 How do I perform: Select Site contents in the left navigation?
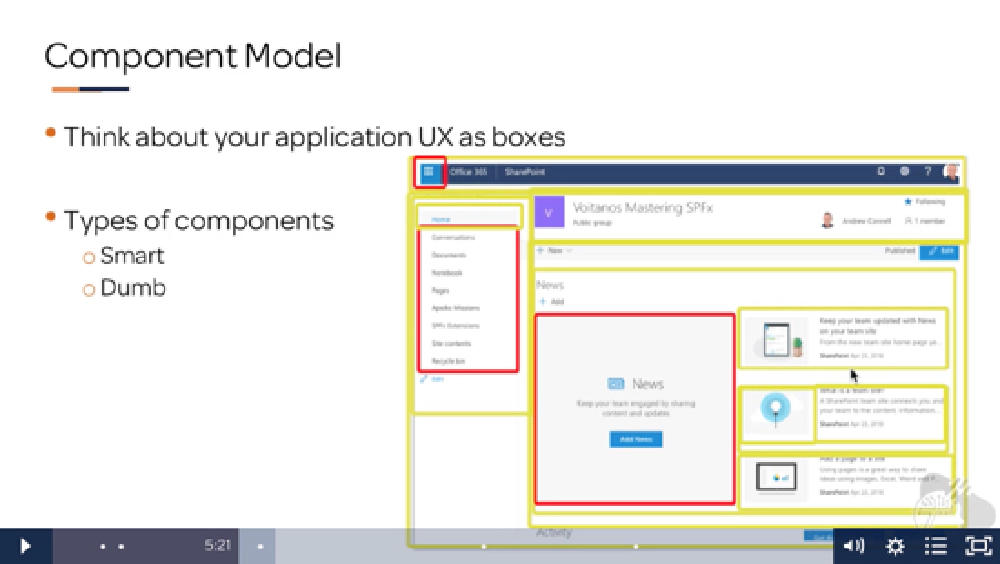click(x=451, y=343)
